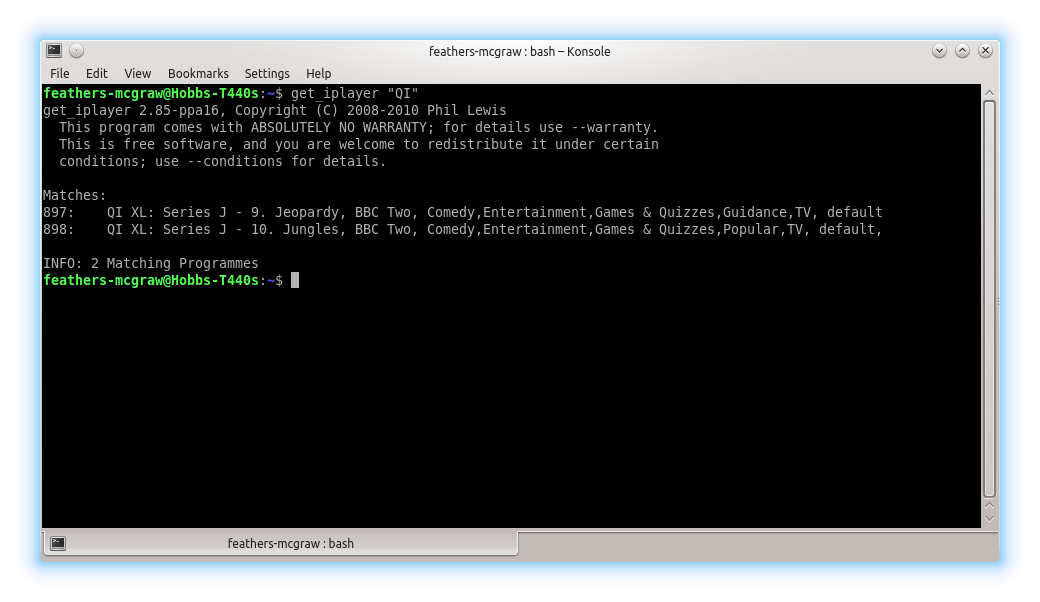The image size is (1040, 602).
Task: Click the text 'Matches:'
Action: point(74,196)
